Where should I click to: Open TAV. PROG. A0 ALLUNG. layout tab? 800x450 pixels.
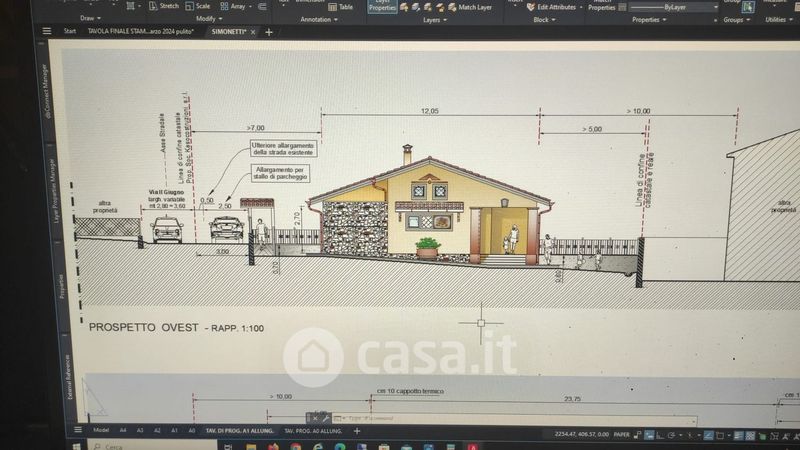tap(311, 431)
